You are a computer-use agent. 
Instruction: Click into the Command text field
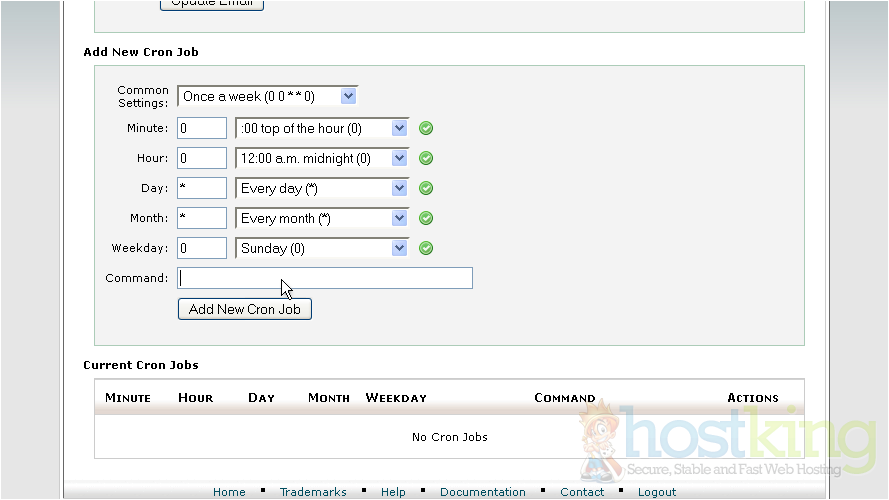coord(325,278)
